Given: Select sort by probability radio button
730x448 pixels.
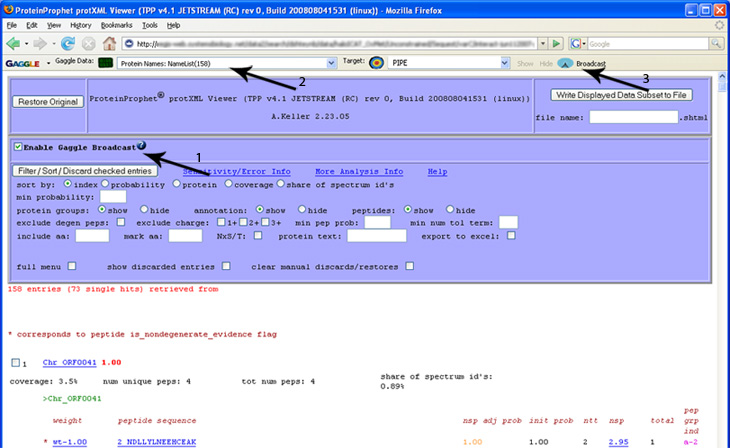Looking at the screenshot, I should (105, 184).
